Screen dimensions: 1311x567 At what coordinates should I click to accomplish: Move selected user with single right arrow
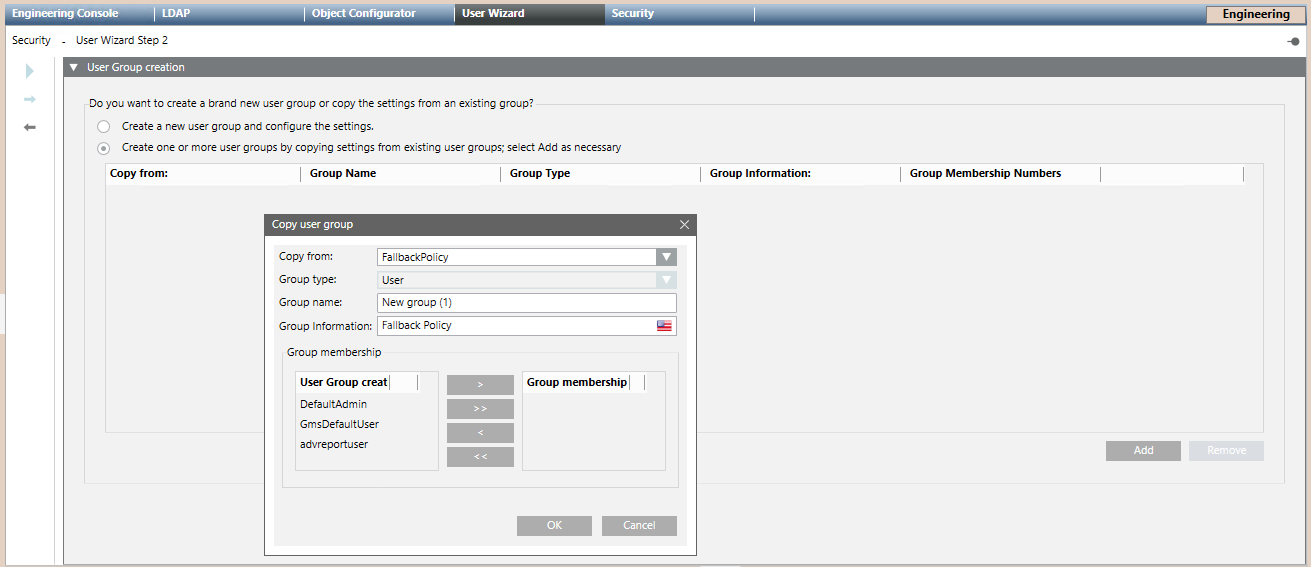[x=480, y=385]
